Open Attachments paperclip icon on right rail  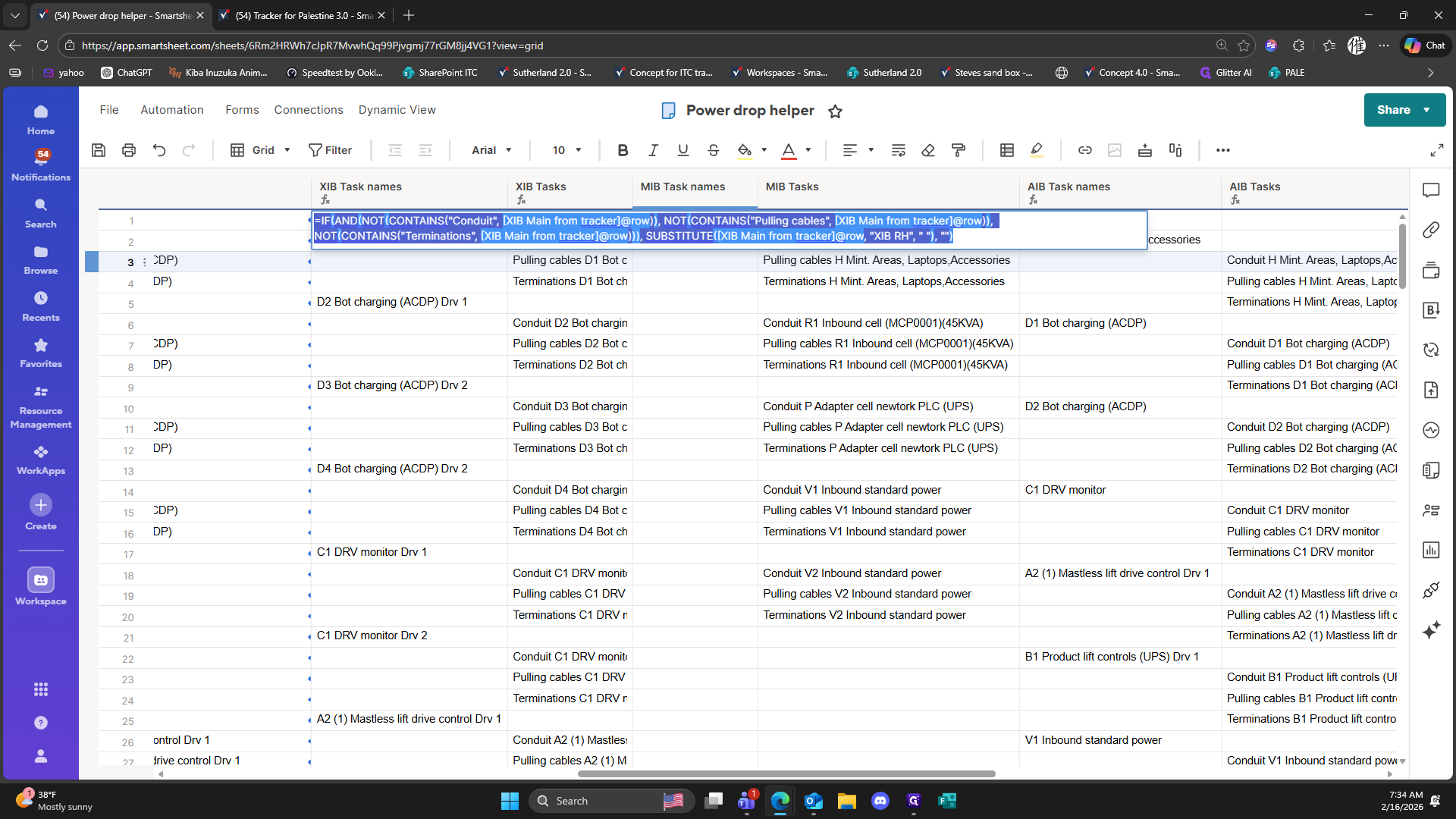pos(1431,230)
